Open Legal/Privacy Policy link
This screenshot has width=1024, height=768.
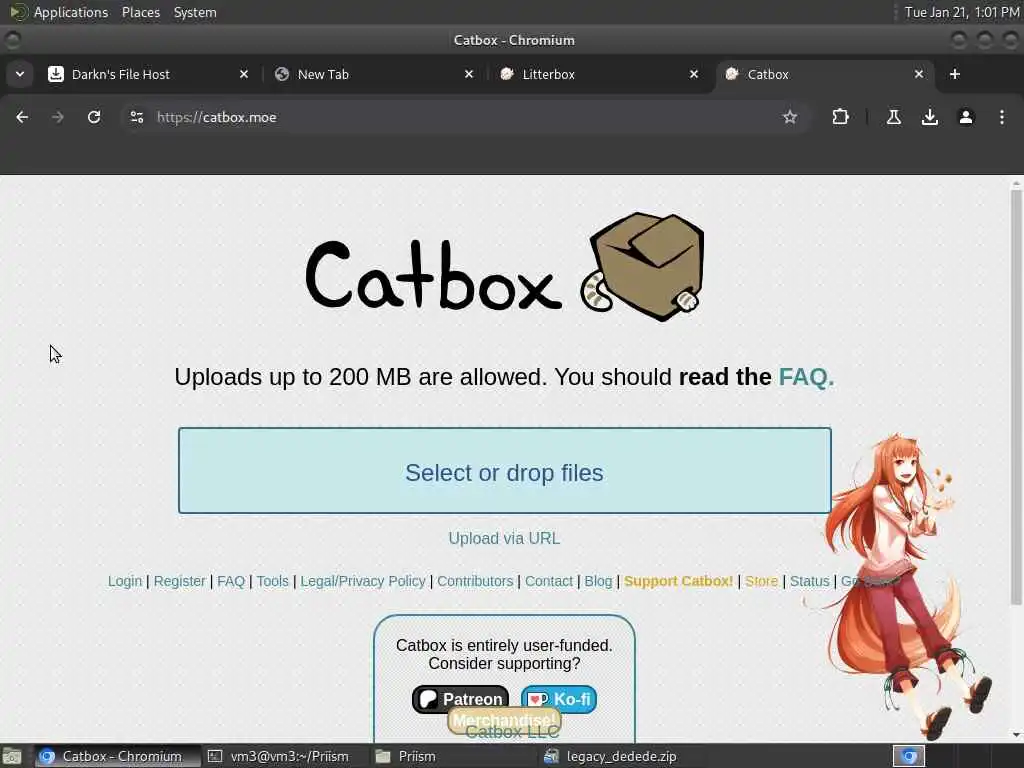coord(362,581)
